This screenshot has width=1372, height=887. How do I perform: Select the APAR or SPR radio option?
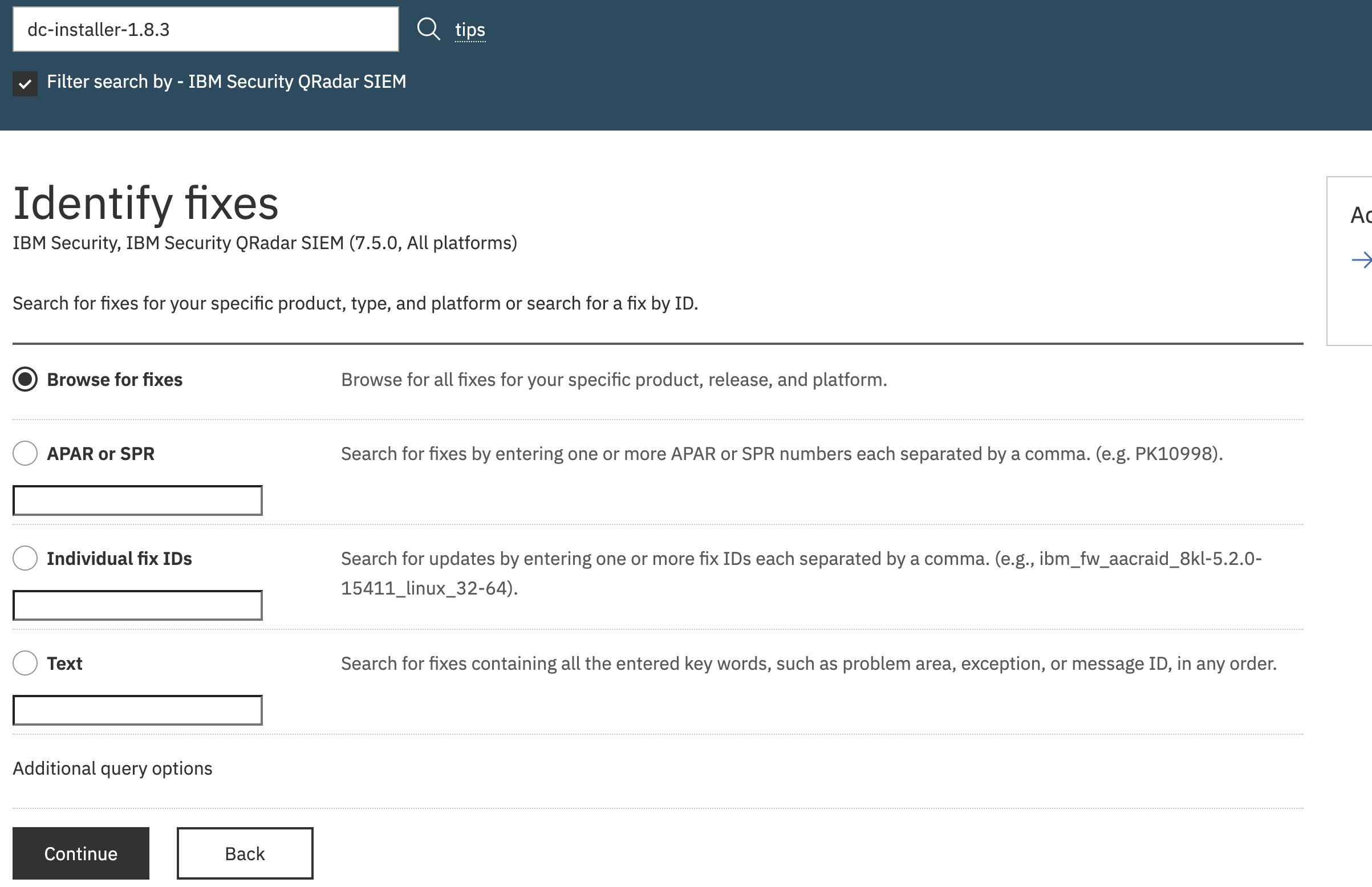pos(25,453)
